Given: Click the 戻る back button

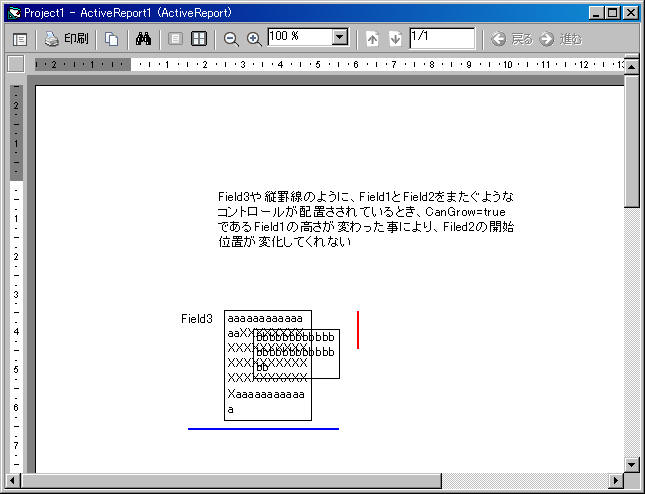Looking at the screenshot, I should 512,39.
